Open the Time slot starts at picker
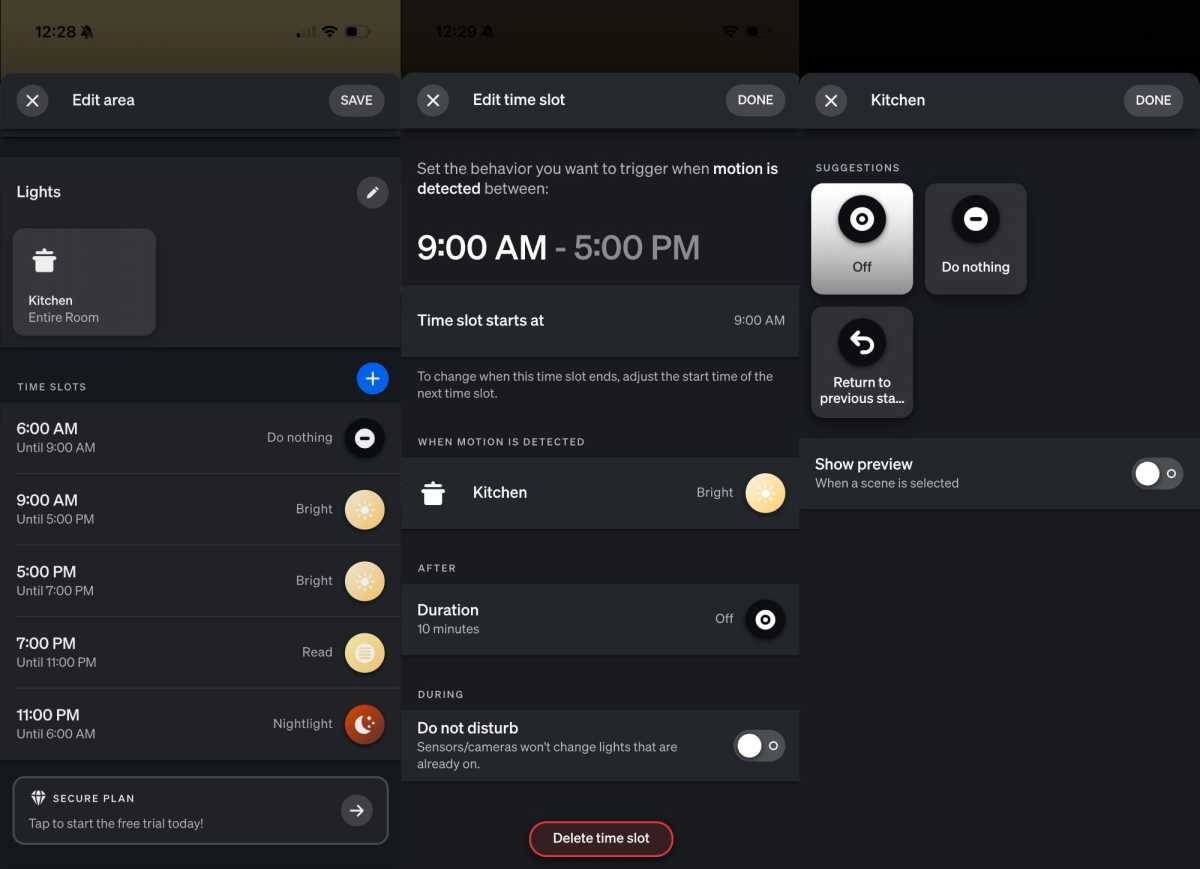 click(600, 320)
